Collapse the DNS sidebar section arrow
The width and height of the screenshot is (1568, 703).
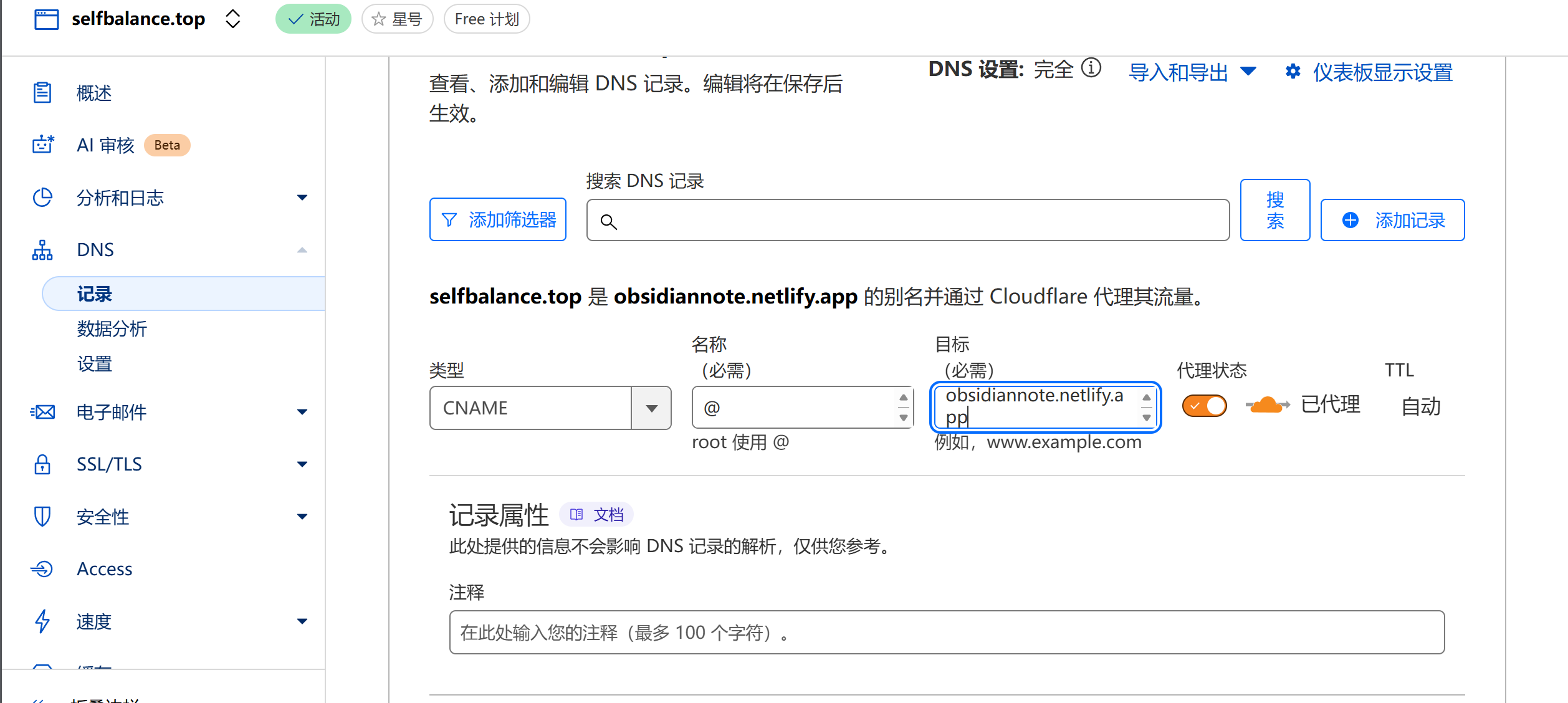pos(302,250)
